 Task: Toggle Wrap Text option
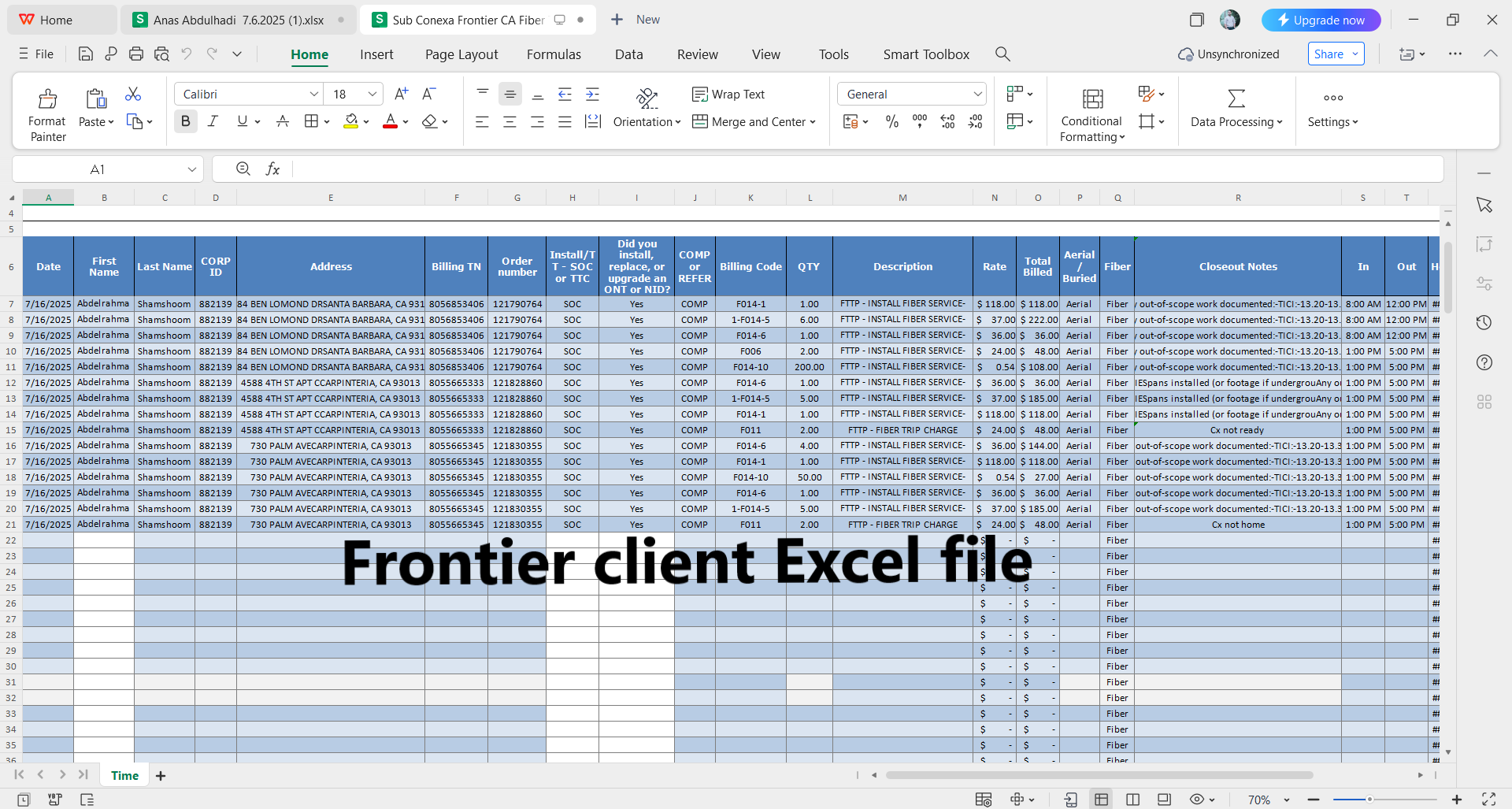coord(728,95)
